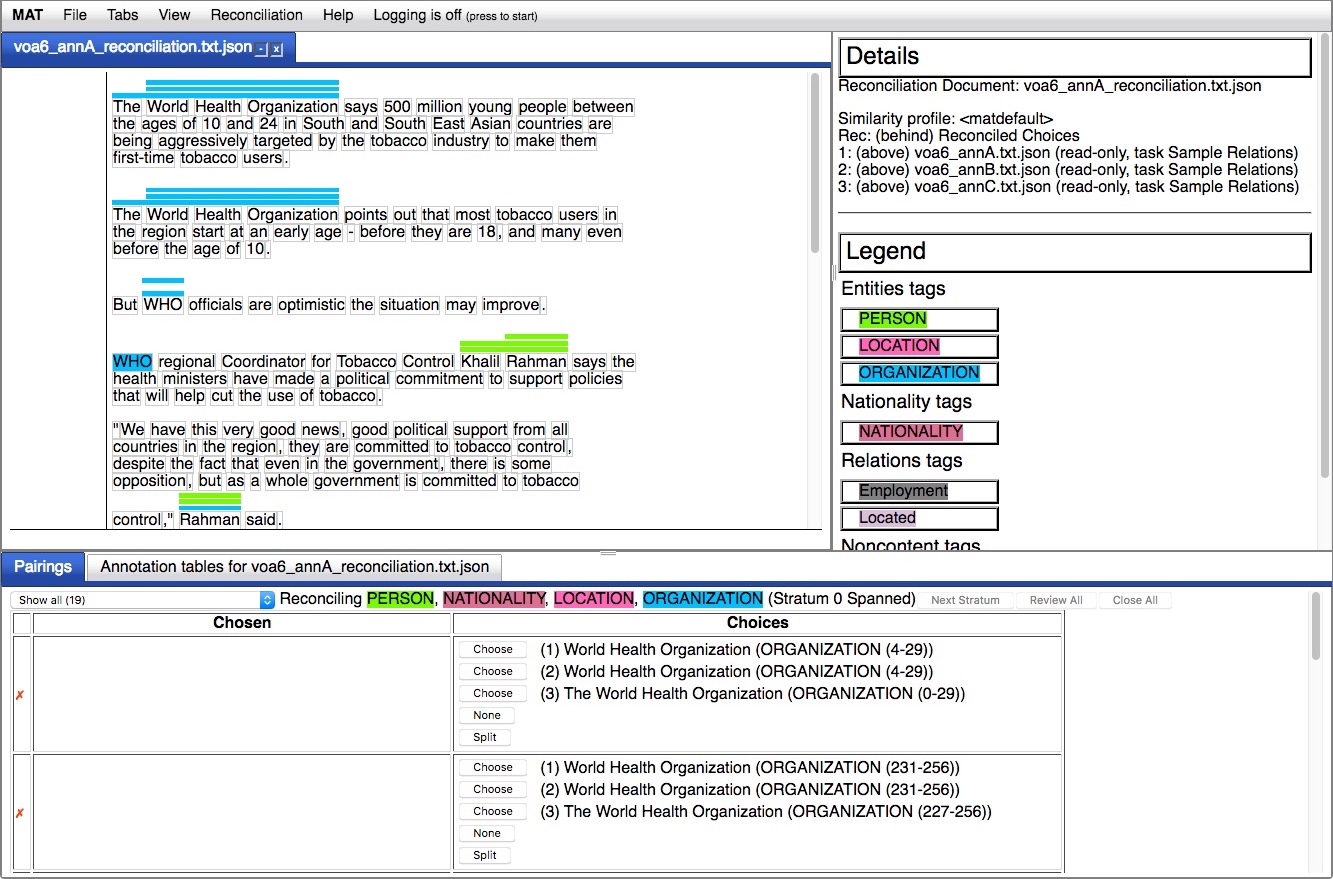This screenshot has width=1333, height=879.
Task: Select the PERSON tag in the legend
Action: coord(920,319)
